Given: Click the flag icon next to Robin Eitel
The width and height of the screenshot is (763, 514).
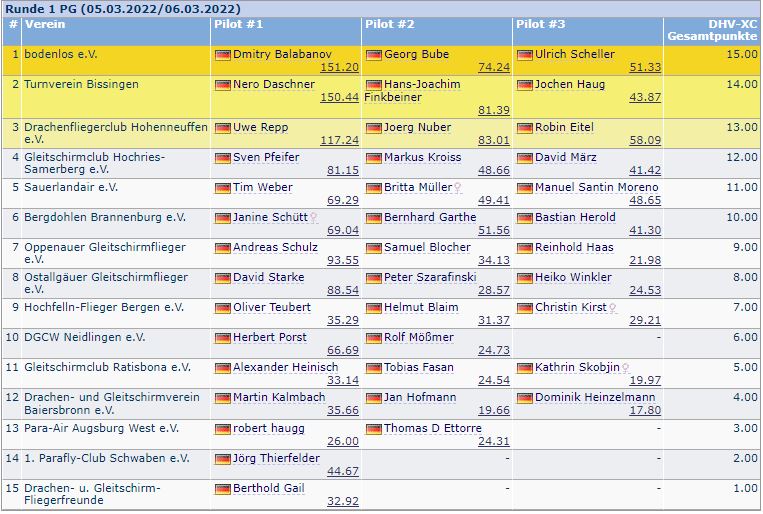Looking at the screenshot, I should [x=525, y=128].
